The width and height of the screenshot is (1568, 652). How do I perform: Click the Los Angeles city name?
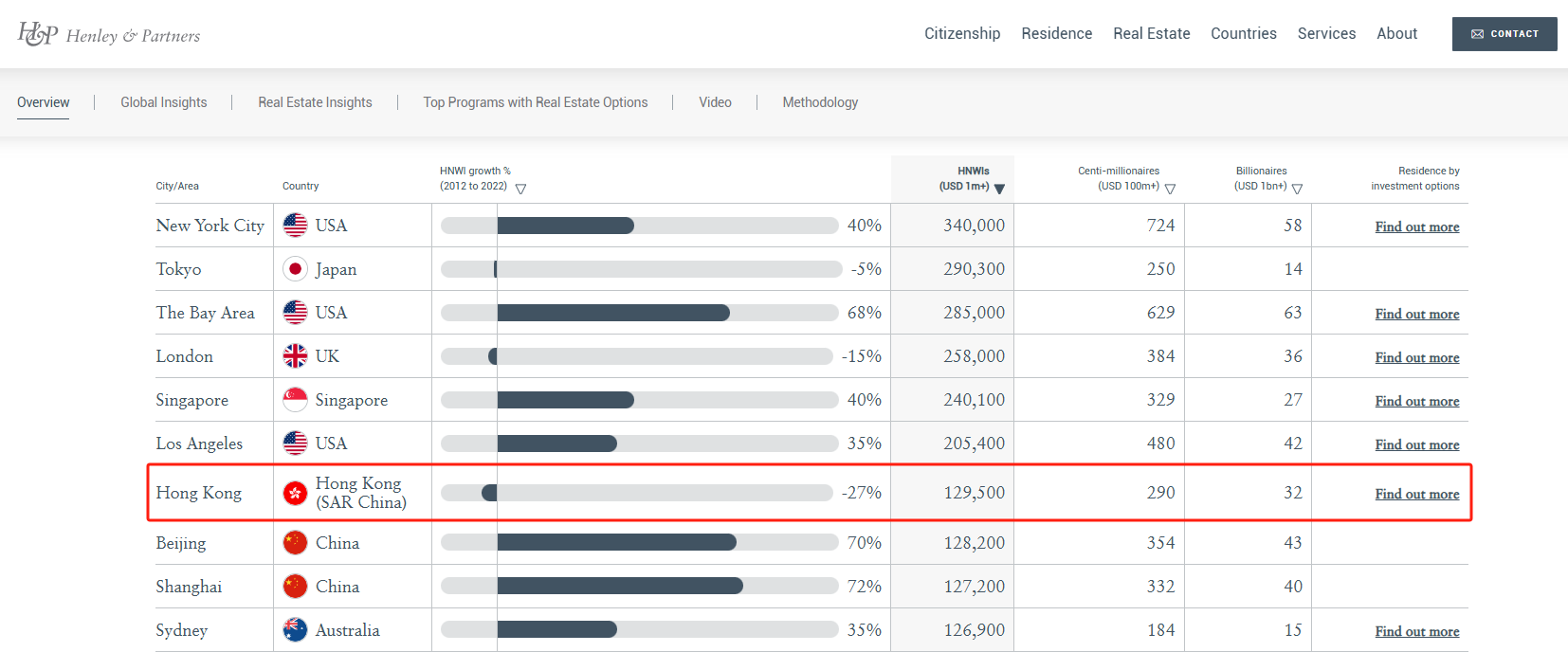[x=199, y=444]
